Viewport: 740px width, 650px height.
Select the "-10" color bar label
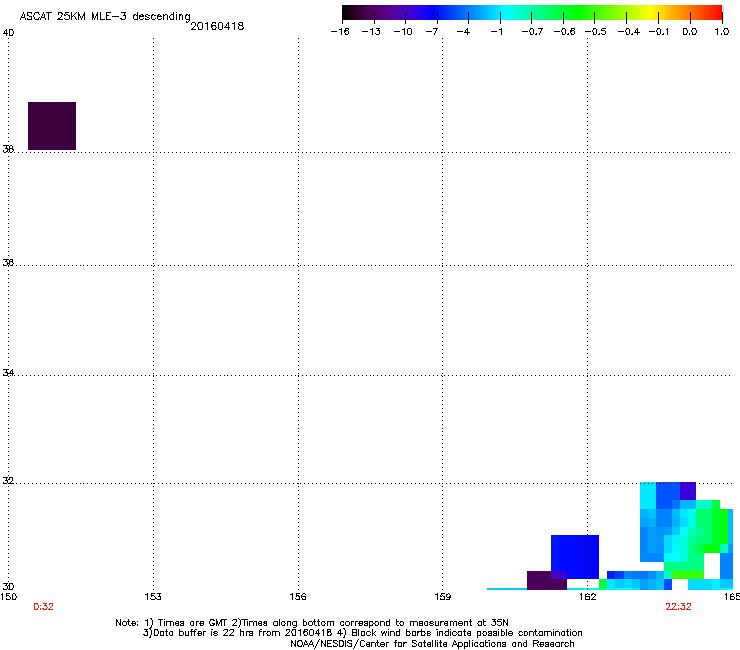403,32
